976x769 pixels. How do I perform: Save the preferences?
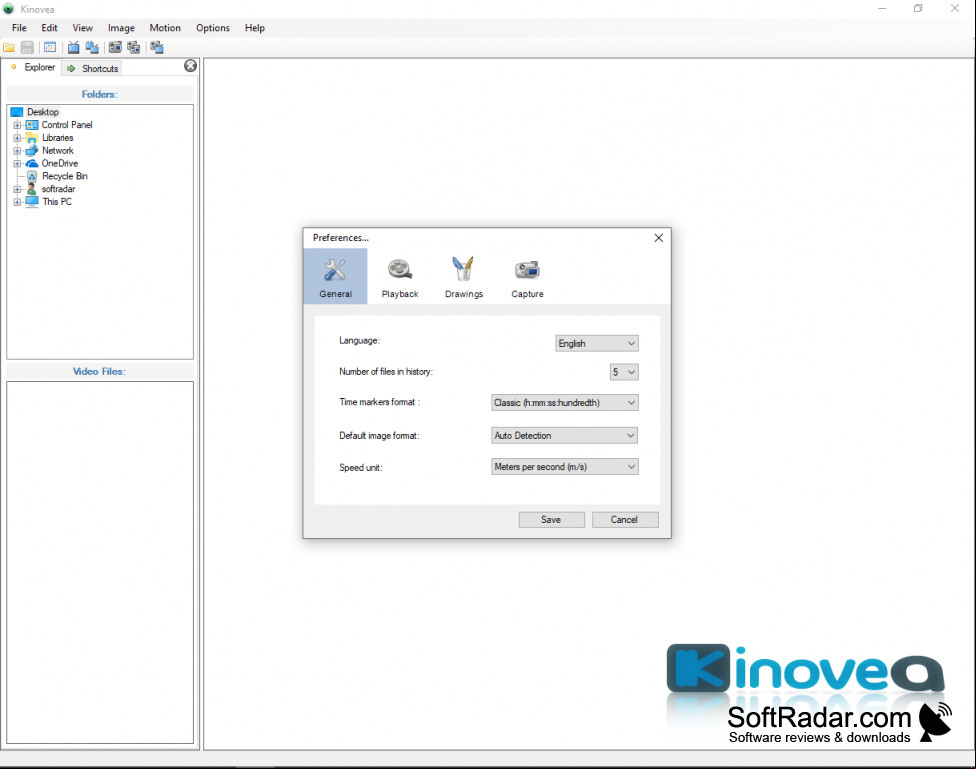coord(551,519)
